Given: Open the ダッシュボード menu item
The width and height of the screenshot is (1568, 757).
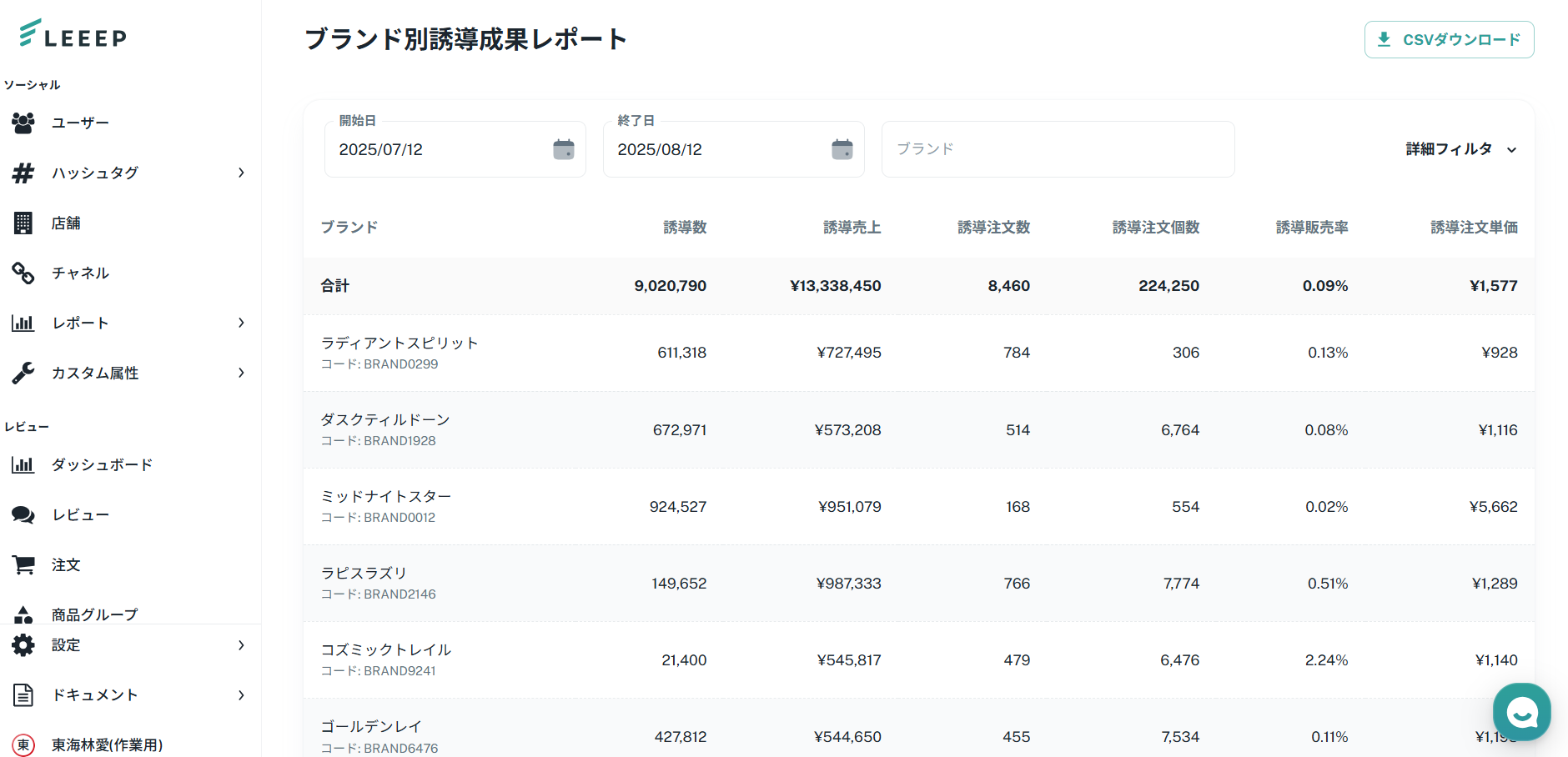Looking at the screenshot, I should (x=102, y=464).
